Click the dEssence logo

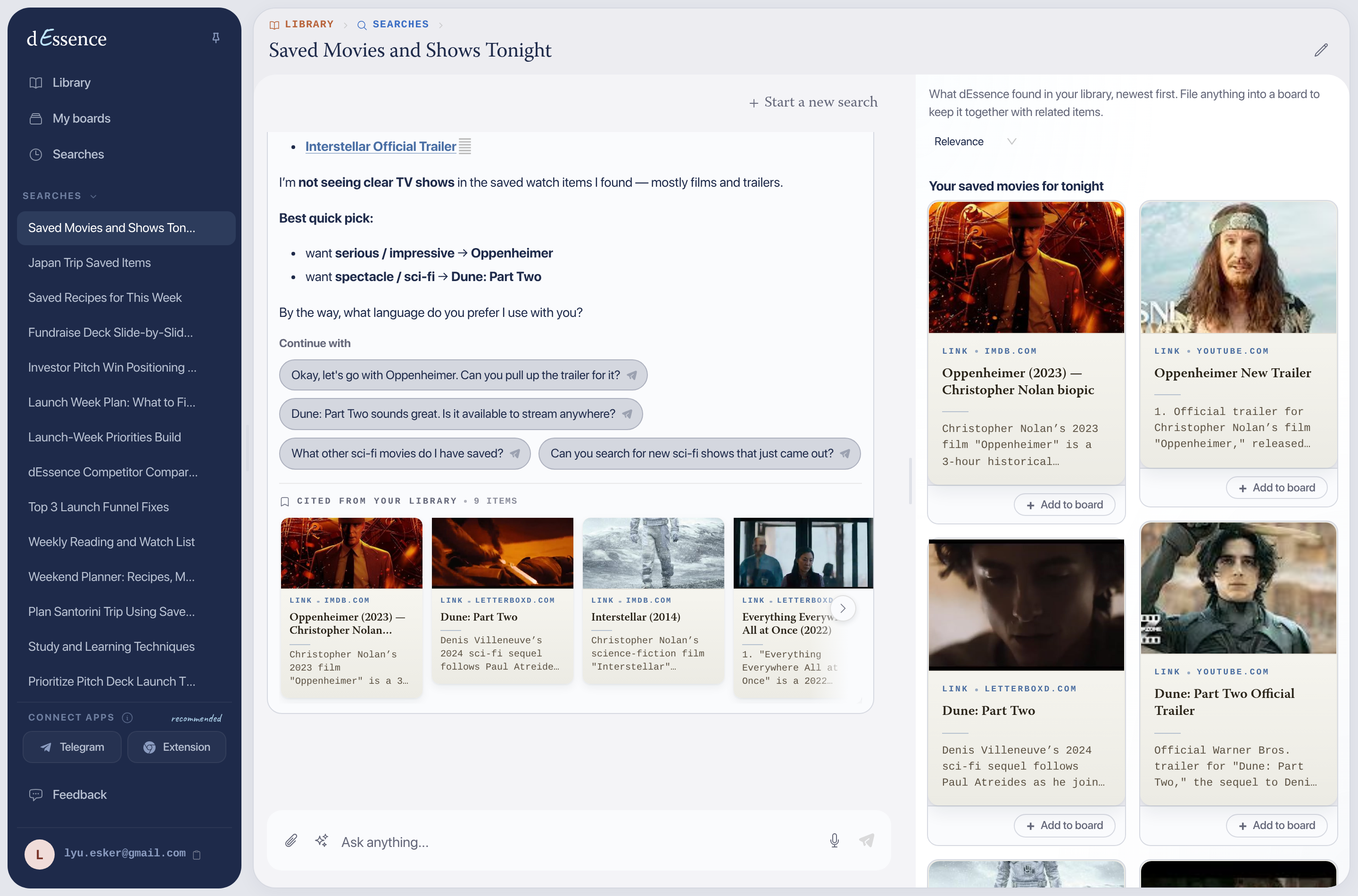66,38
